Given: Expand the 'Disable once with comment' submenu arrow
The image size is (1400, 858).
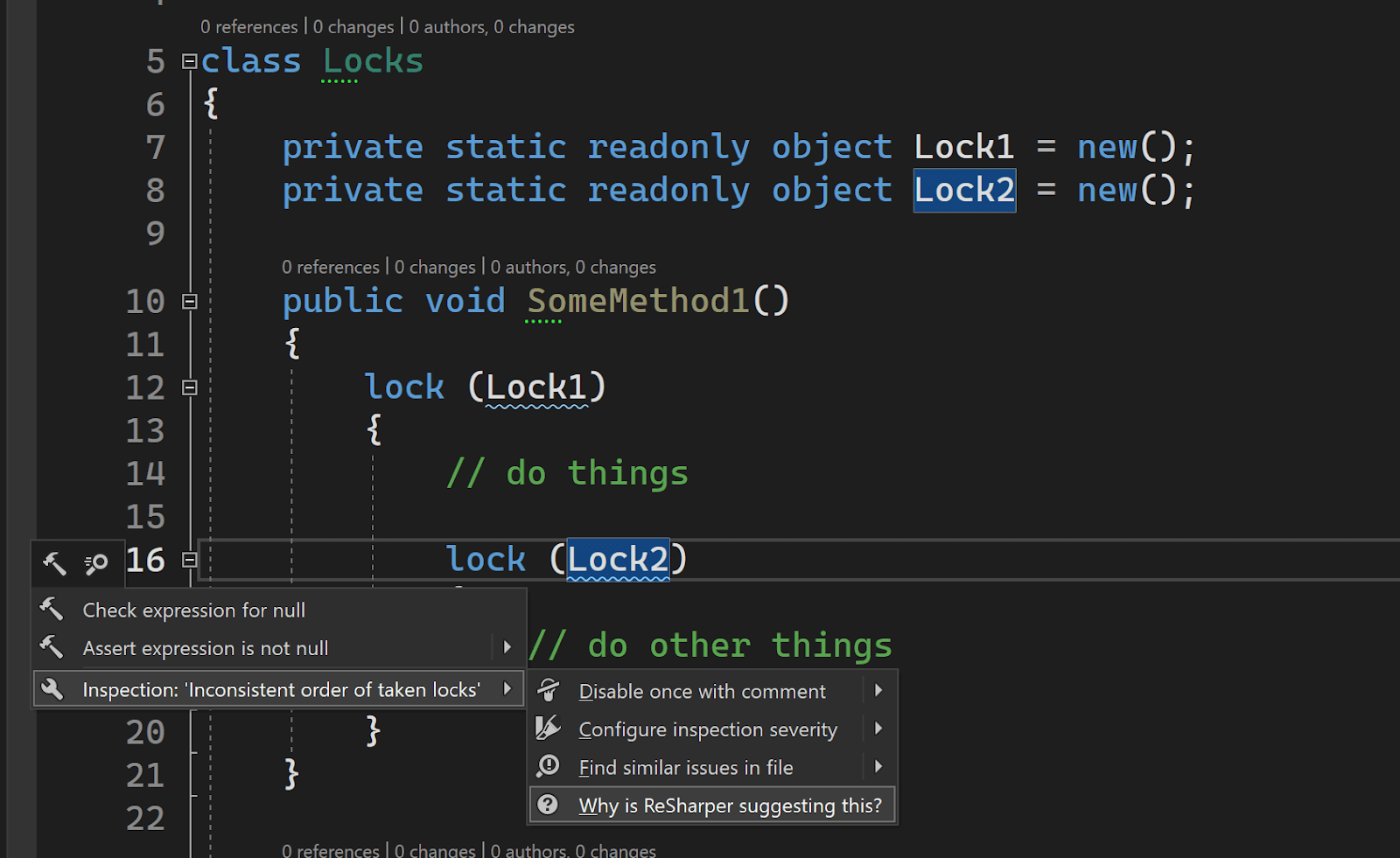Looking at the screenshot, I should [x=879, y=690].
